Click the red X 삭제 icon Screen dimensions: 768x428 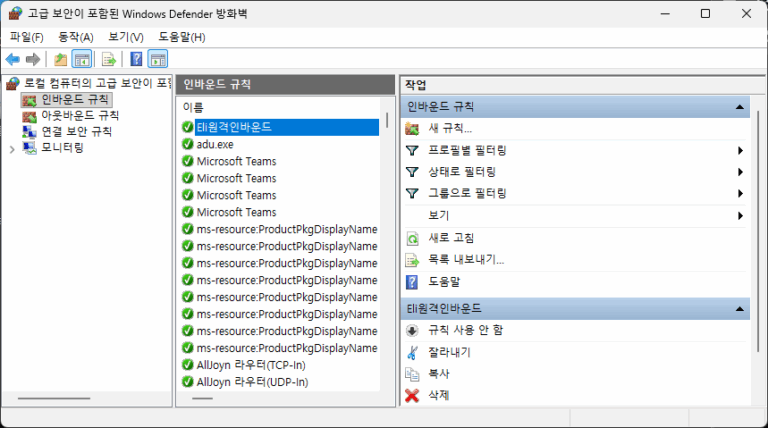click(x=412, y=395)
